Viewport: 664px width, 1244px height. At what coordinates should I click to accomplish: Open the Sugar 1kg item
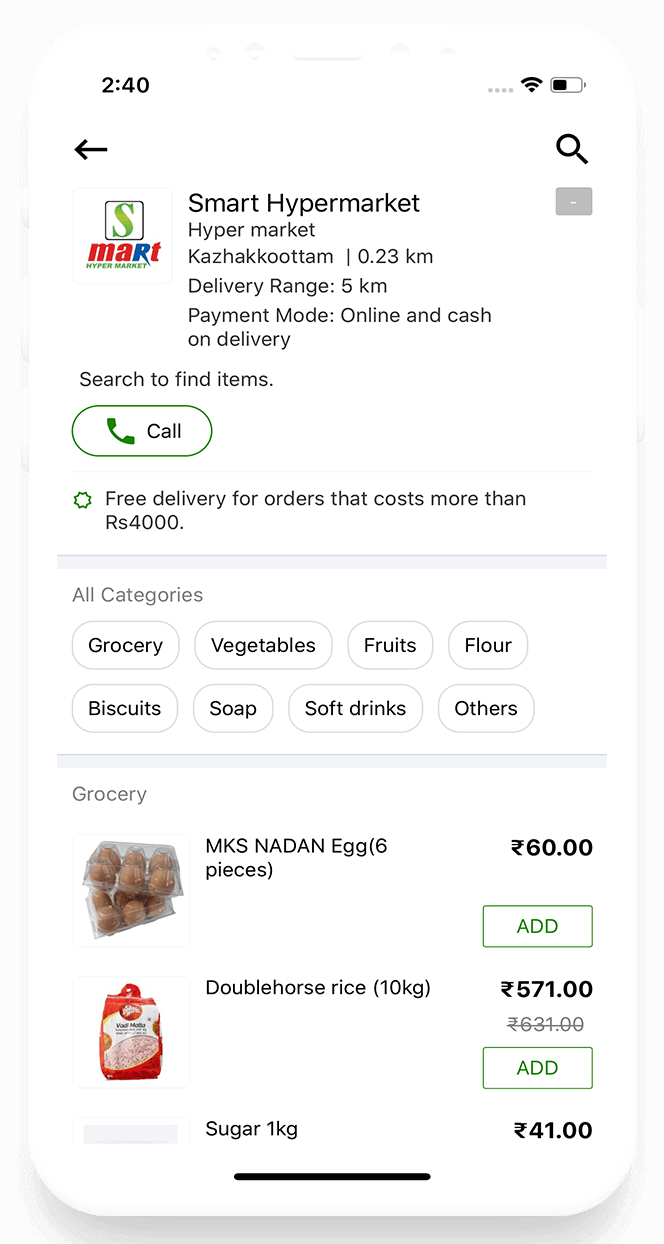pyautogui.click(x=251, y=1130)
